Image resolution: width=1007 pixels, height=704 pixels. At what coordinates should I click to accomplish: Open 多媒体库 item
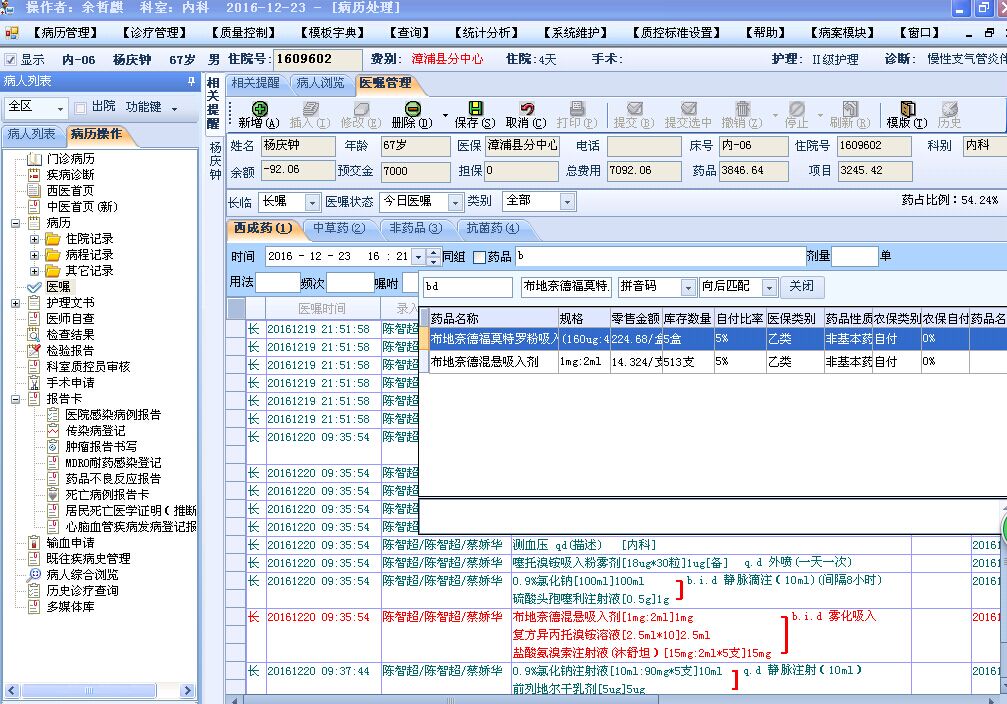[x=71, y=606]
